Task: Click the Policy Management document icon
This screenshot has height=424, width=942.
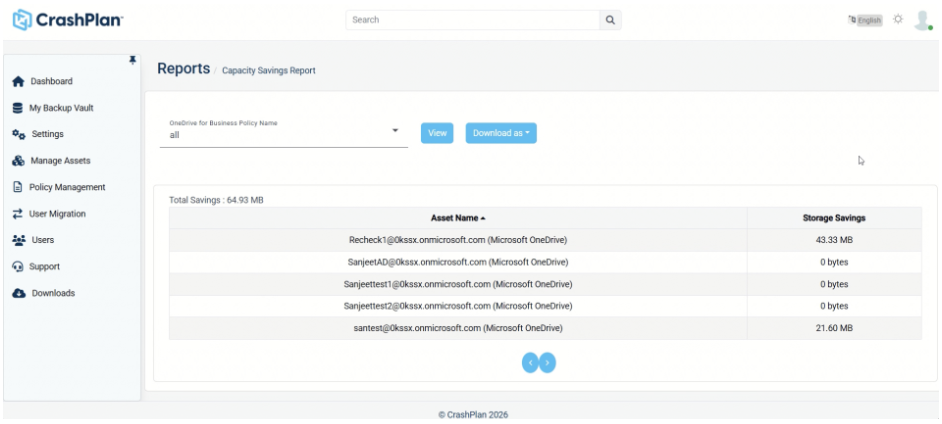Action: tap(17, 187)
